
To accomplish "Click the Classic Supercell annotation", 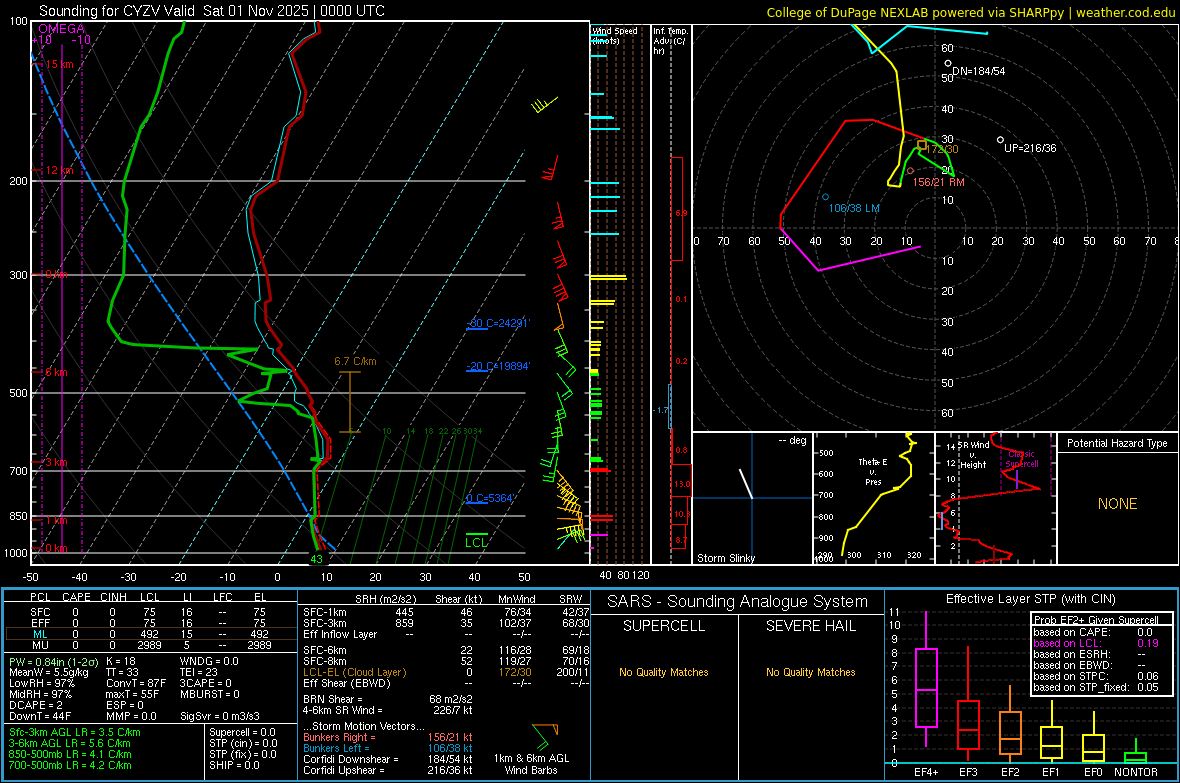I will click(1021, 459).
